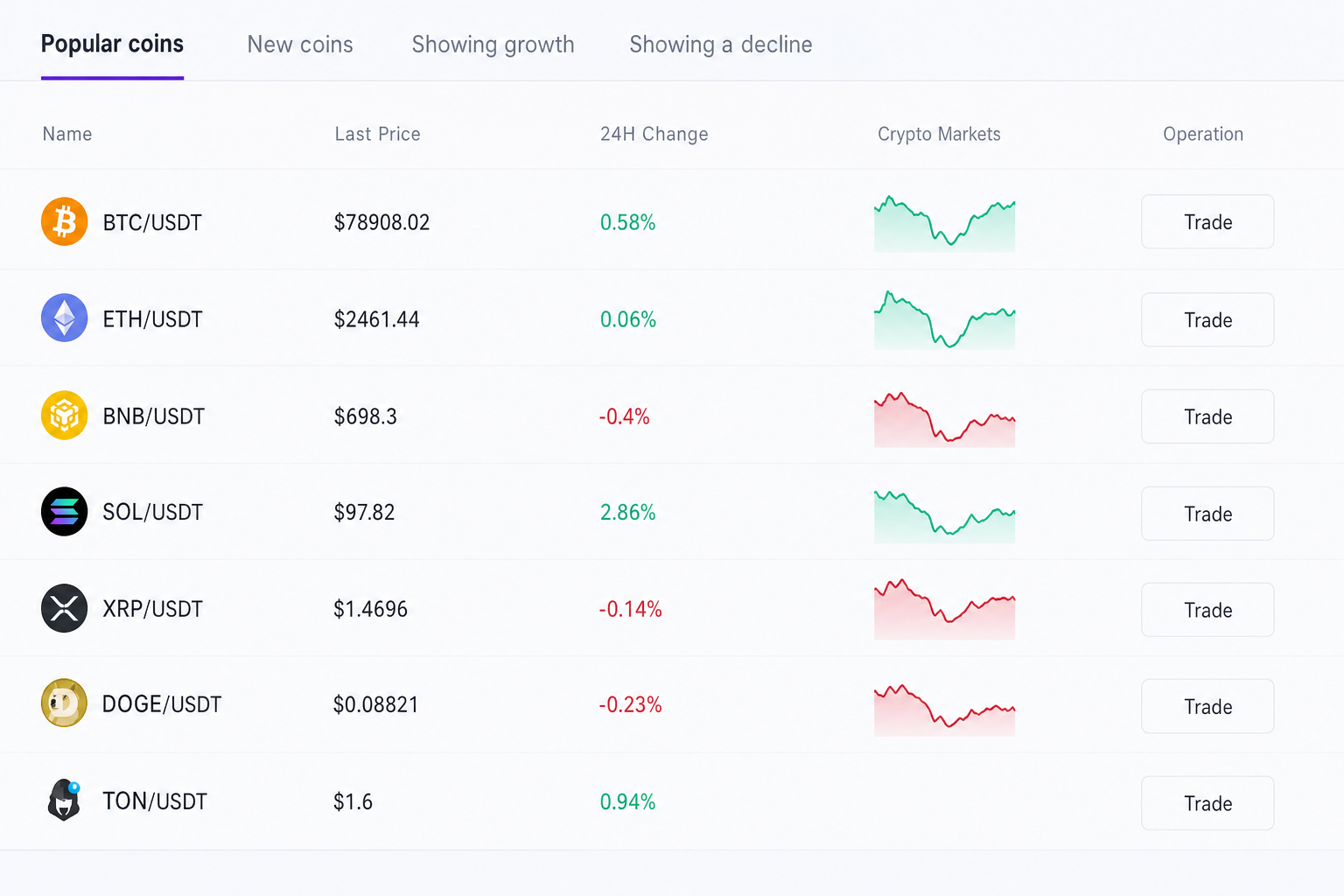The height and width of the screenshot is (896, 1344).
Task: Click the Ethereum coin icon
Action: pyautogui.click(x=64, y=318)
